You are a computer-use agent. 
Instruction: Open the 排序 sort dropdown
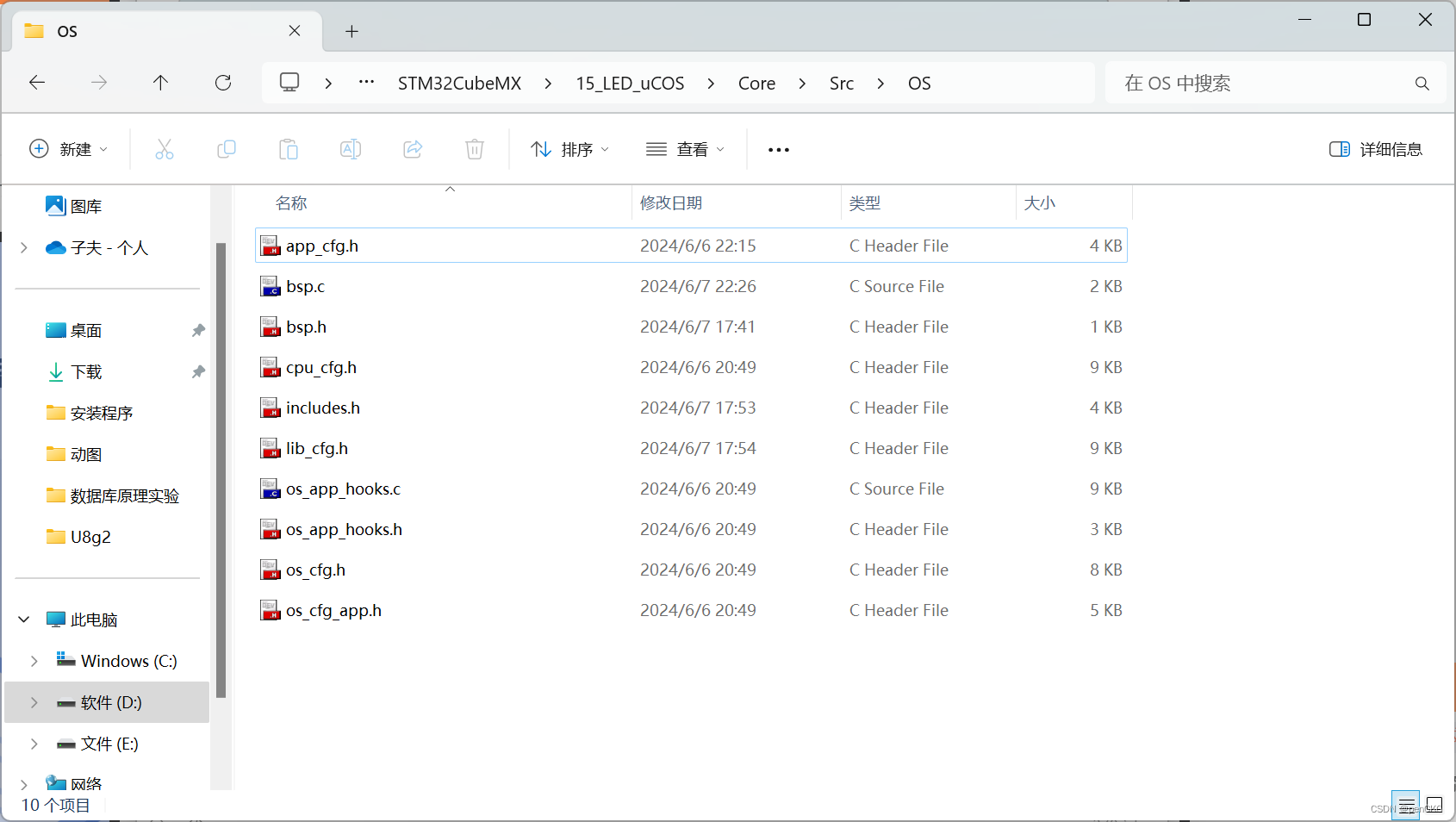coord(569,149)
